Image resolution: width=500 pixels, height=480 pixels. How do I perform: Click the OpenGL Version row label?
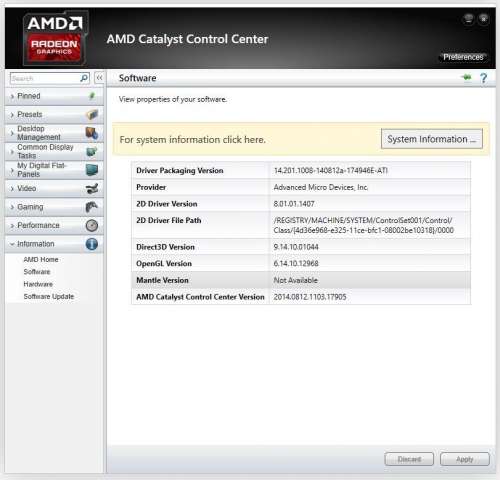pos(164,264)
